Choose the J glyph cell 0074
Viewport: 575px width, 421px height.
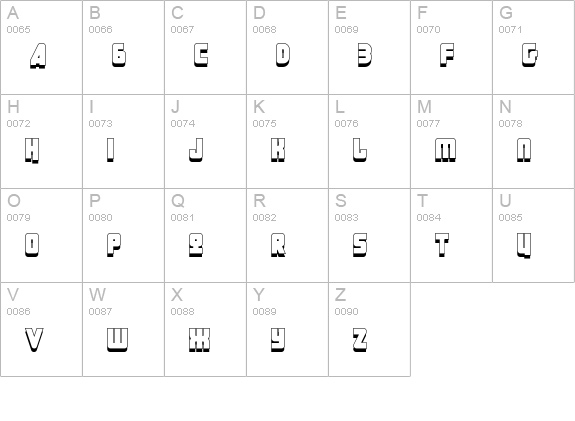point(205,142)
